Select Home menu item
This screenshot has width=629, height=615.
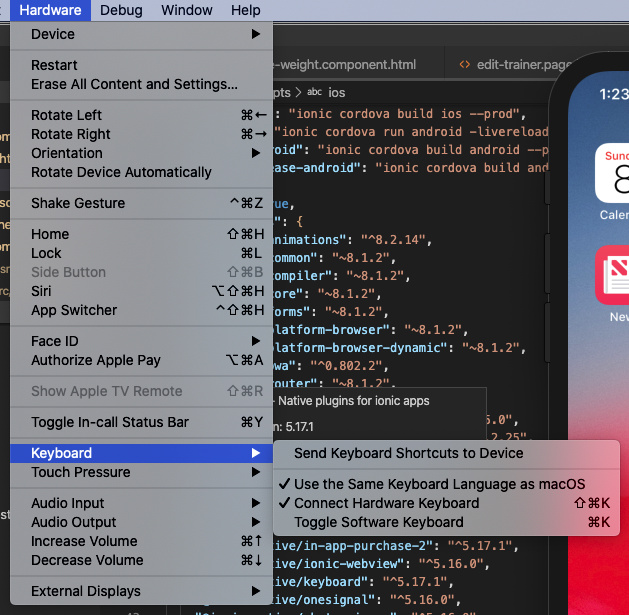click(141, 234)
